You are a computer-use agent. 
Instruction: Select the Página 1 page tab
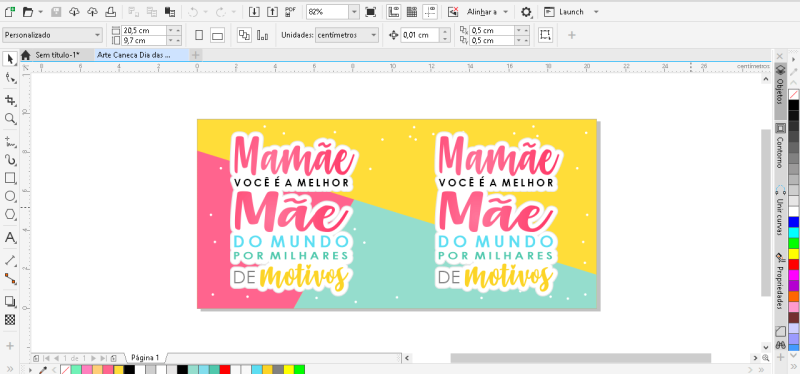(145, 358)
